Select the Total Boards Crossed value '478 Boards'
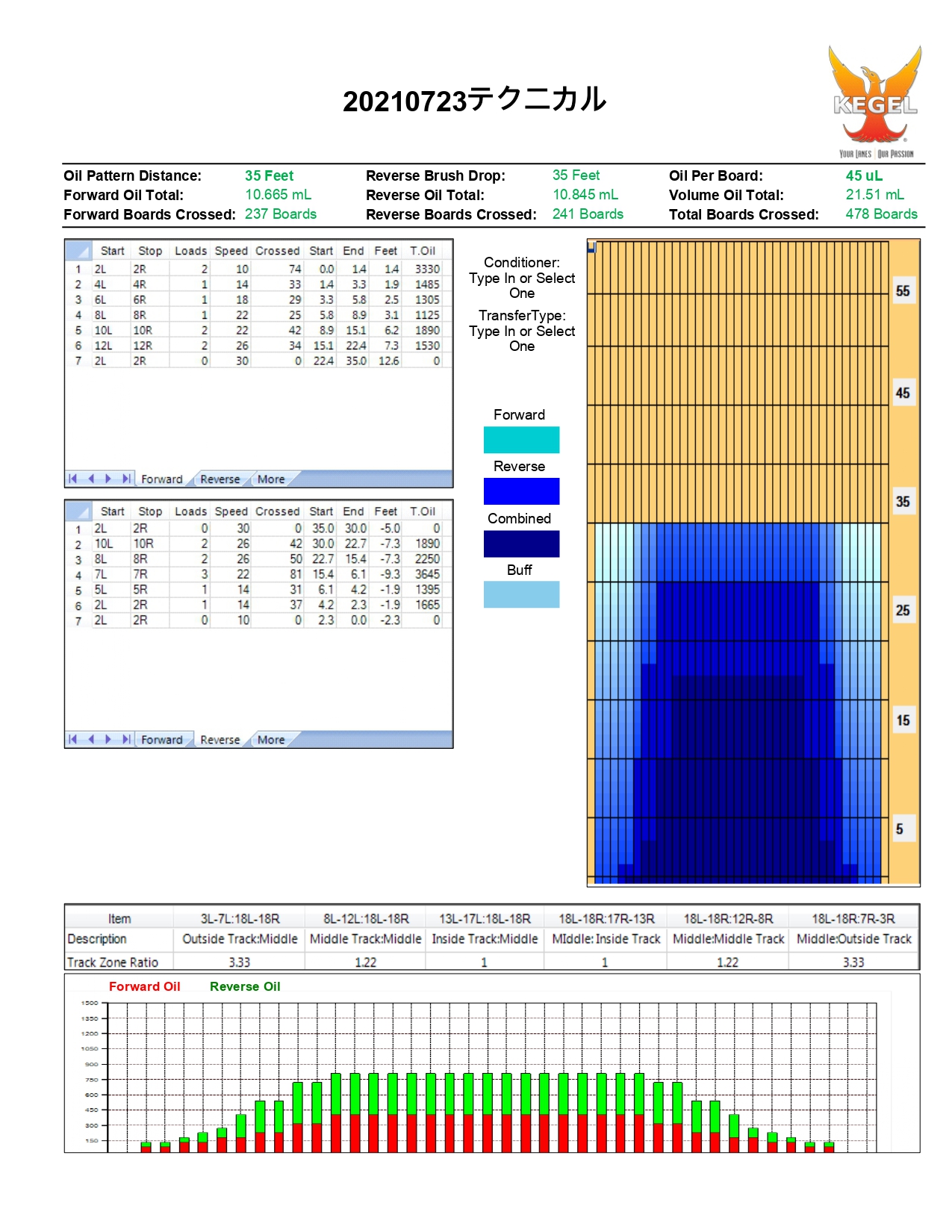The width and height of the screenshot is (952, 1232). (882, 214)
